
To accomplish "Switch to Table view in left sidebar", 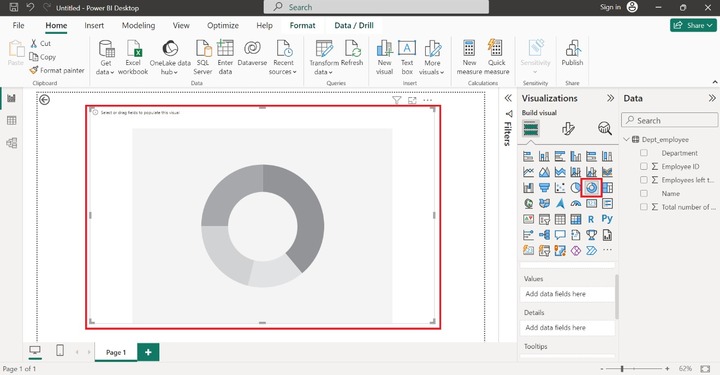I will click(x=11, y=121).
